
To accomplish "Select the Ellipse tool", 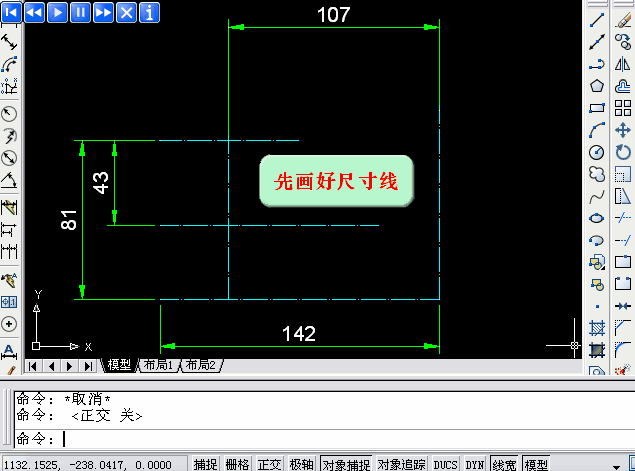I will tap(597, 218).
